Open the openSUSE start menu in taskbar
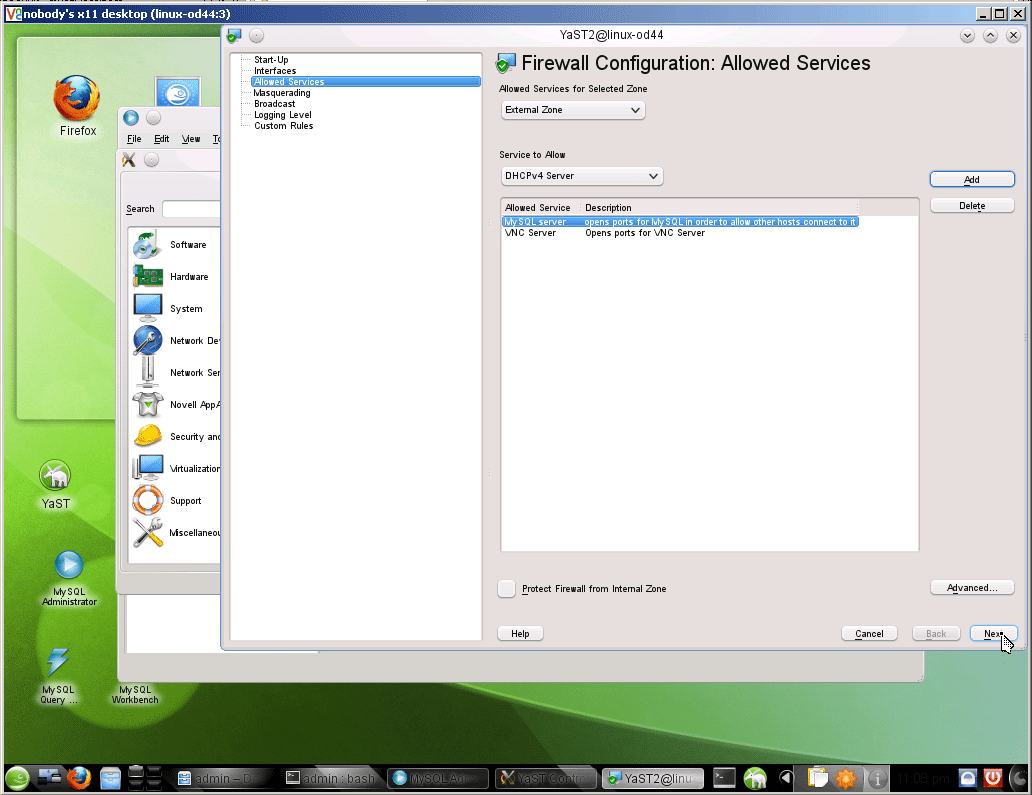 coord(18,779)
